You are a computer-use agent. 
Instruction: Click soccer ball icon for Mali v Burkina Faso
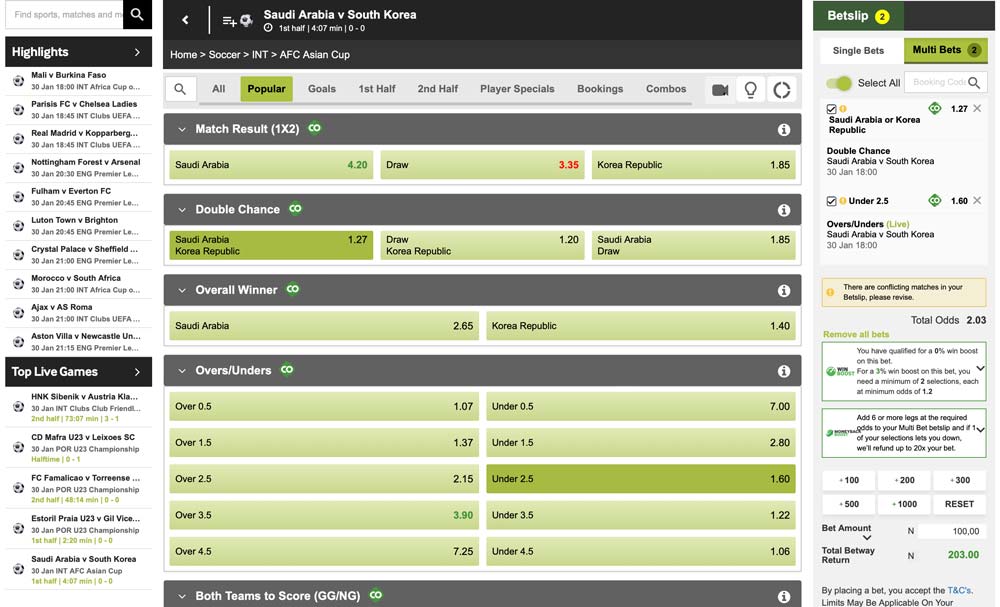pos(18,81)
